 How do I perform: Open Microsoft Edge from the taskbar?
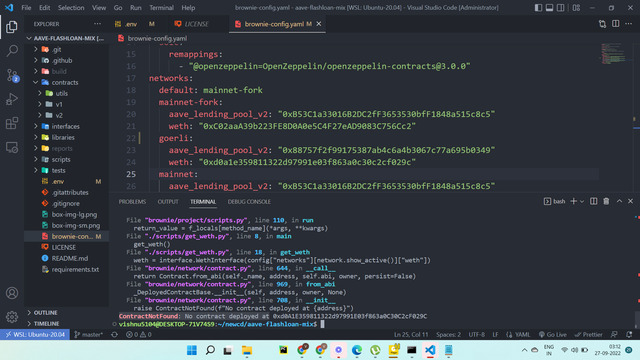click(x=357, y=350)
